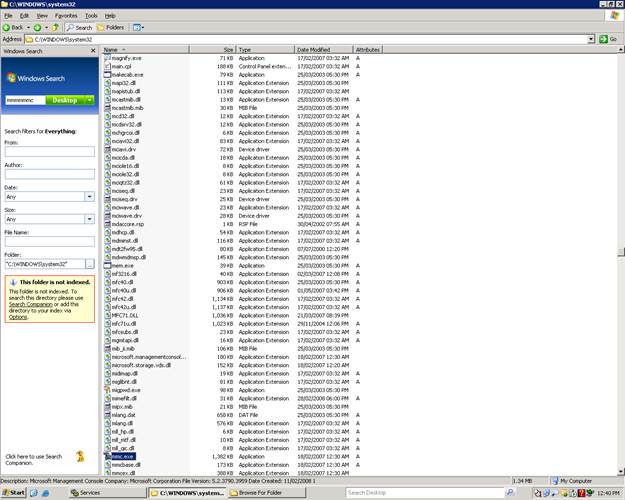
Task: Click the green Forward arrow button
Action: pyautogui.click(x=37, y=28)
